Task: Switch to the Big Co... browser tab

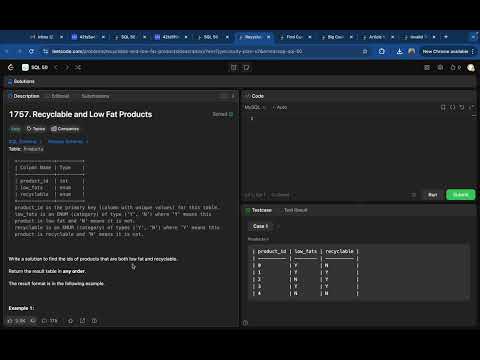Action: (x=336, y=37)
